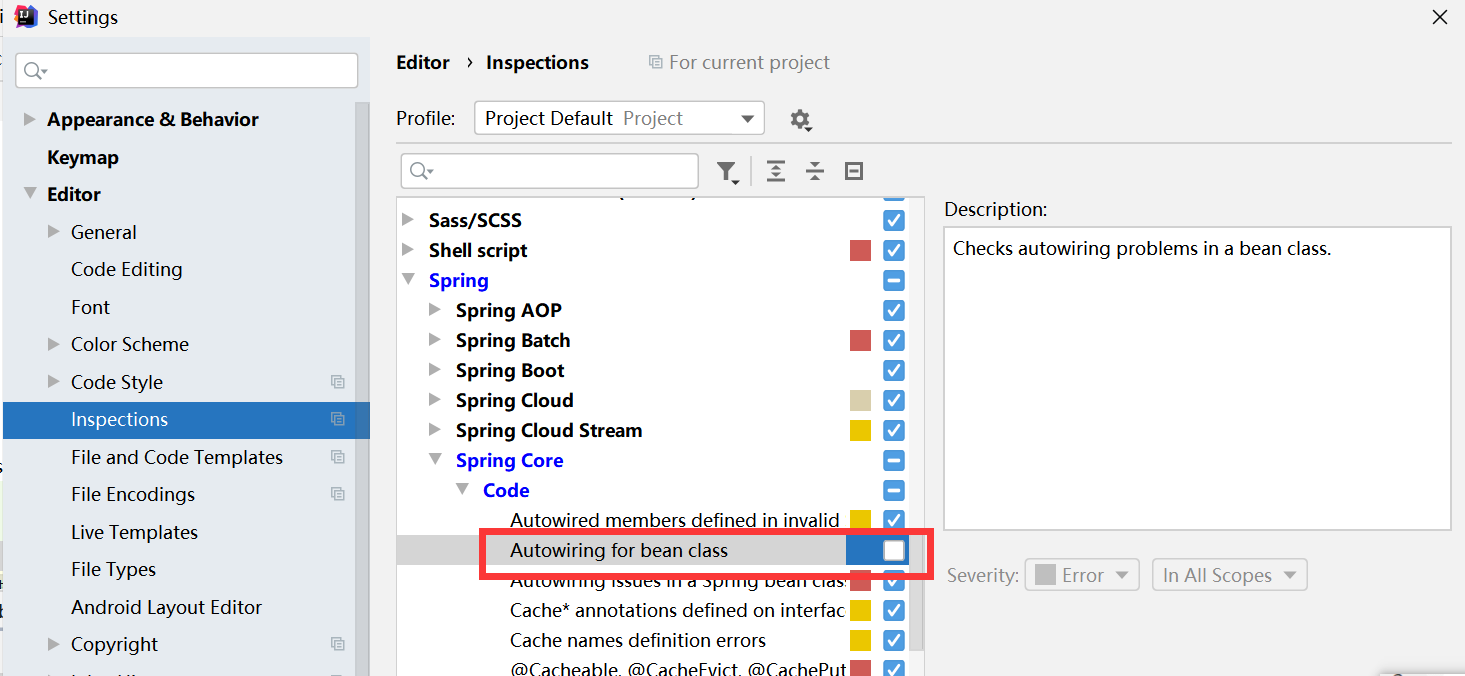Click the Editor breadcrumb link
Image resolution: width=1465 pixels, height=676 pixels.
click(x=423, y=62)
